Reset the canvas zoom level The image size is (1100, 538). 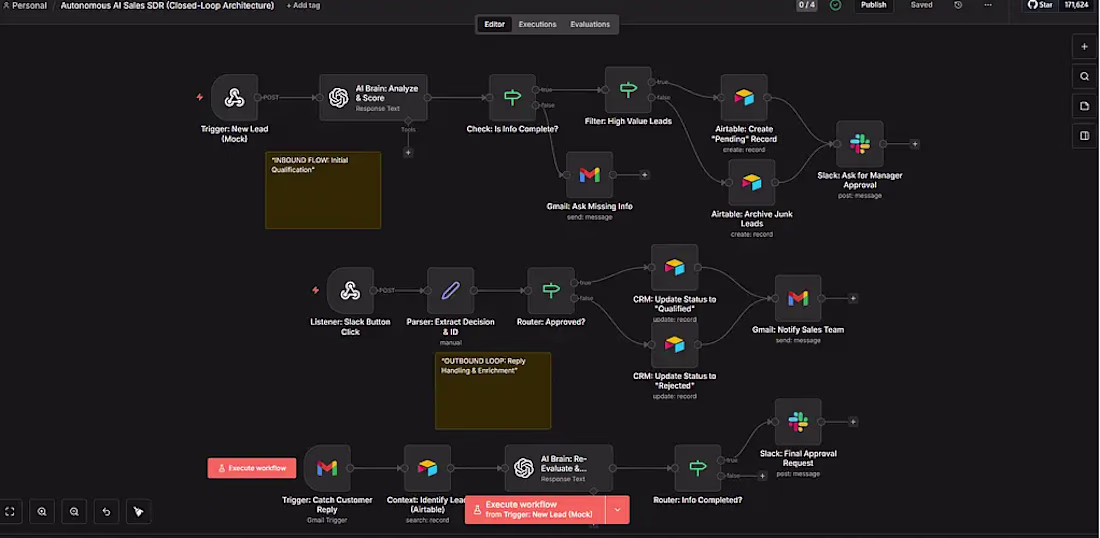click(106, 511)
